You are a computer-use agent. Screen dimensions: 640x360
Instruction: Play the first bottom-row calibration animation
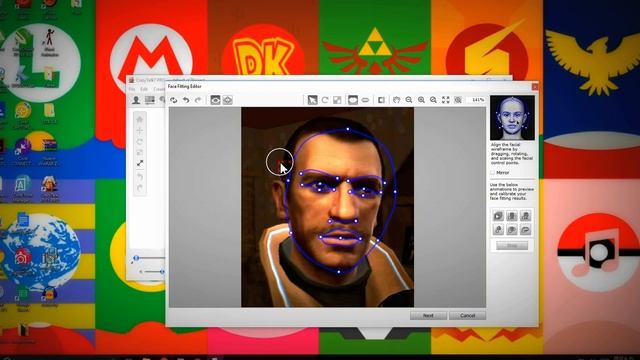click(x=498, y=230)
